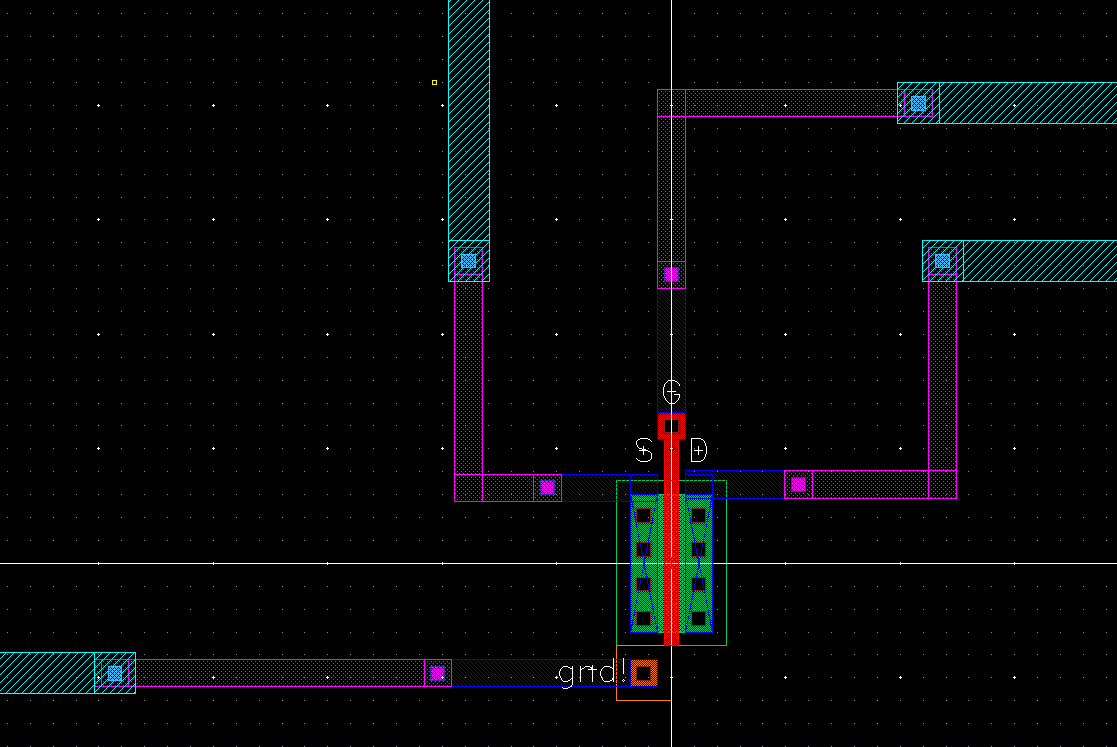Select the bottommost contact in the drain column

click(699, 618)
